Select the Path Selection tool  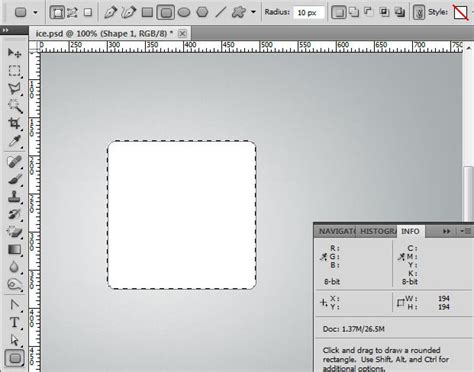(14, 340)
